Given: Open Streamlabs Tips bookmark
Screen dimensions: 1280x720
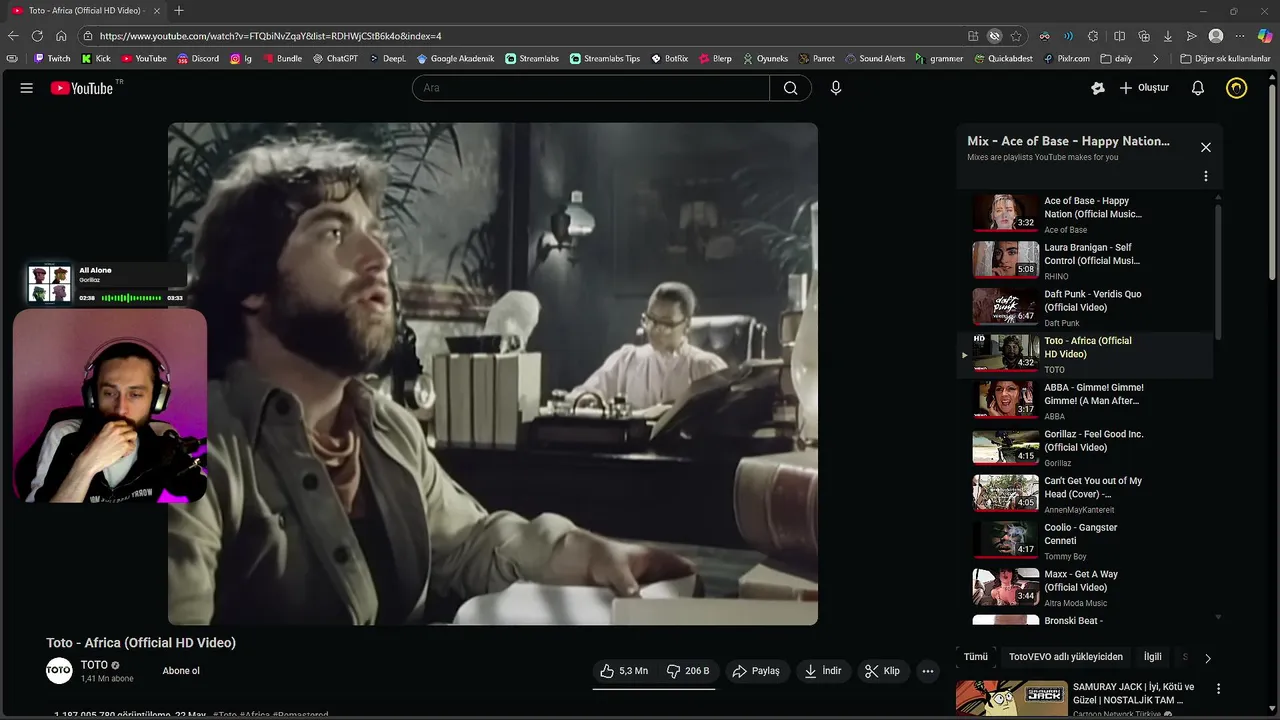Looking at the screenshot, I should [x=605, y=59].
